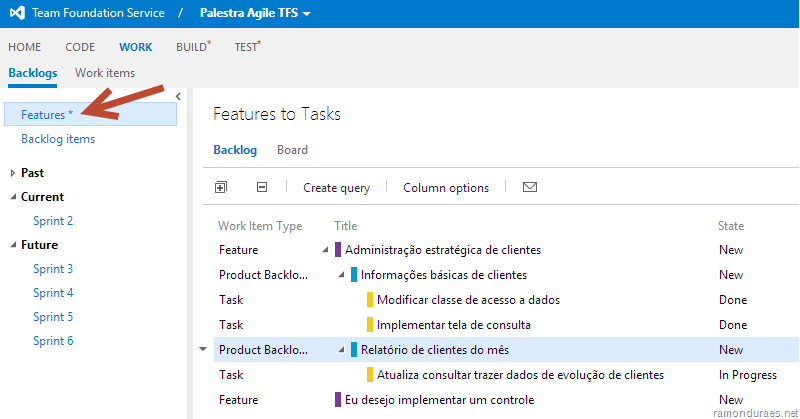This screenshot has width=800, height=419.
Task: Open Sprint 3 in the sidebar
Action: point(53,269)
